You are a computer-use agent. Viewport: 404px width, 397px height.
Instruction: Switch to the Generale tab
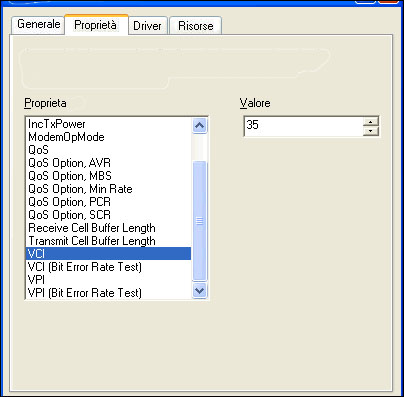pos(38,24)
